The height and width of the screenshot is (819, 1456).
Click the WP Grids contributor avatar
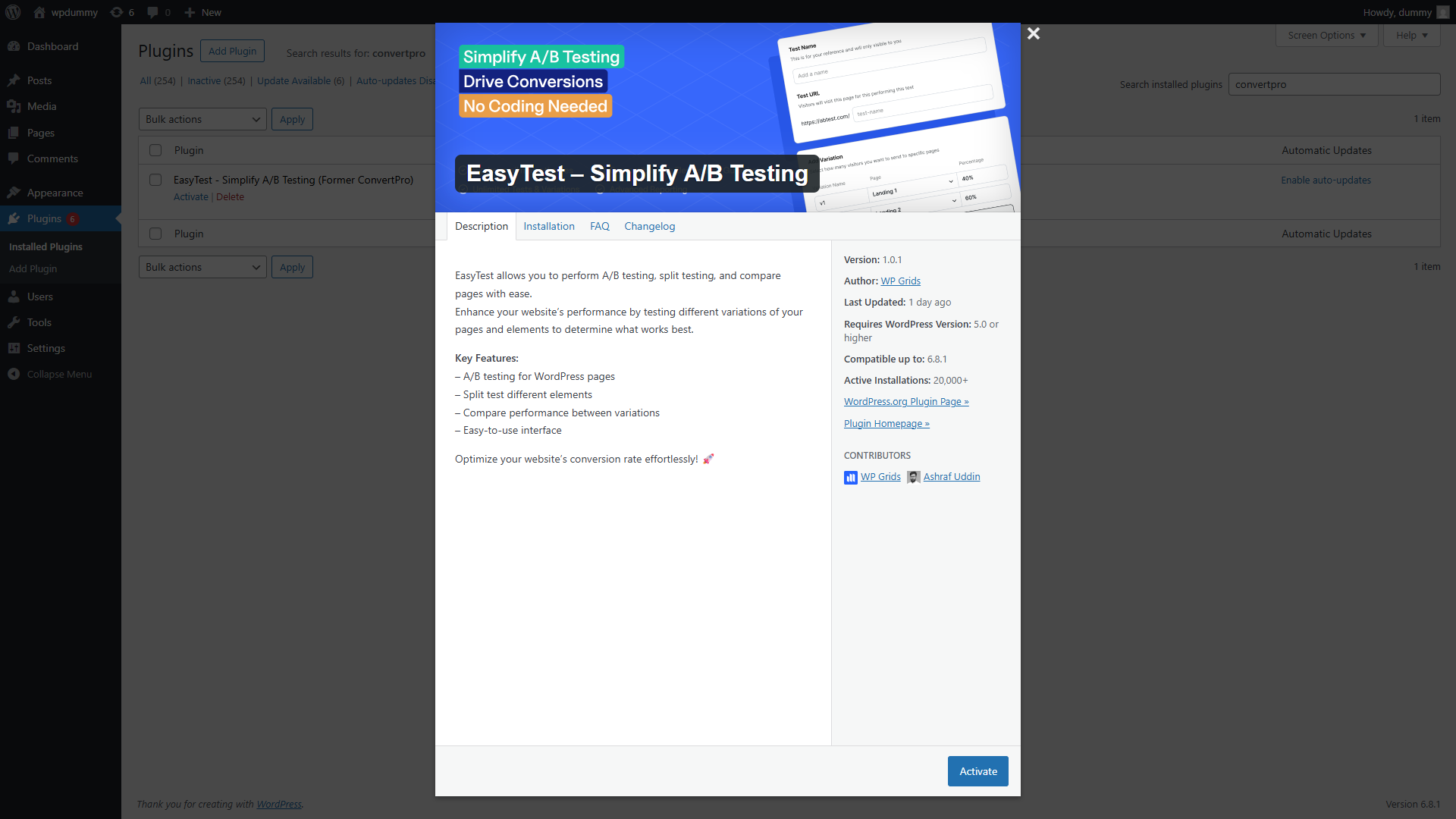[x=851, y=477]
